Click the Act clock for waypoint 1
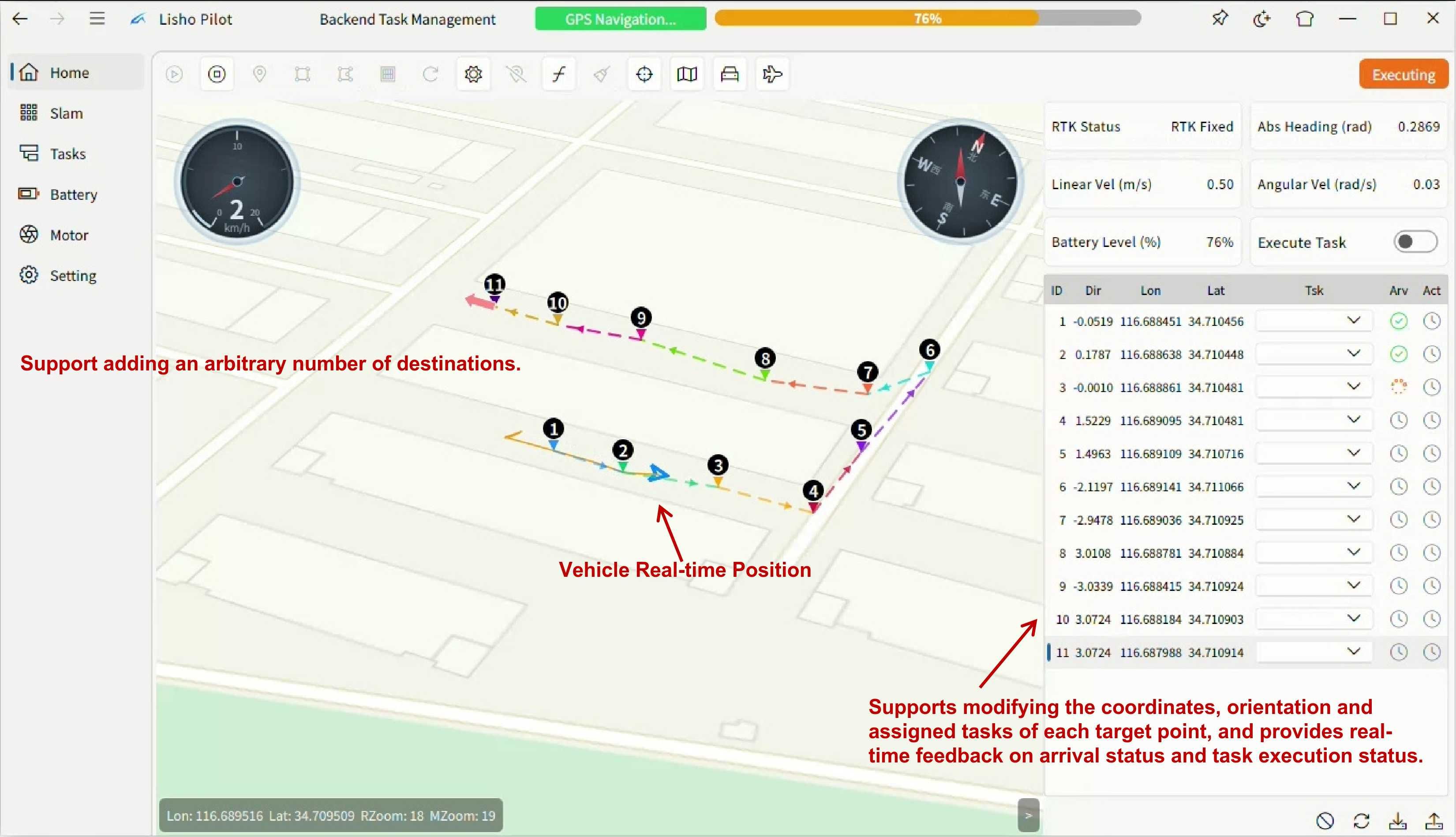 (x=1432, y=321)
